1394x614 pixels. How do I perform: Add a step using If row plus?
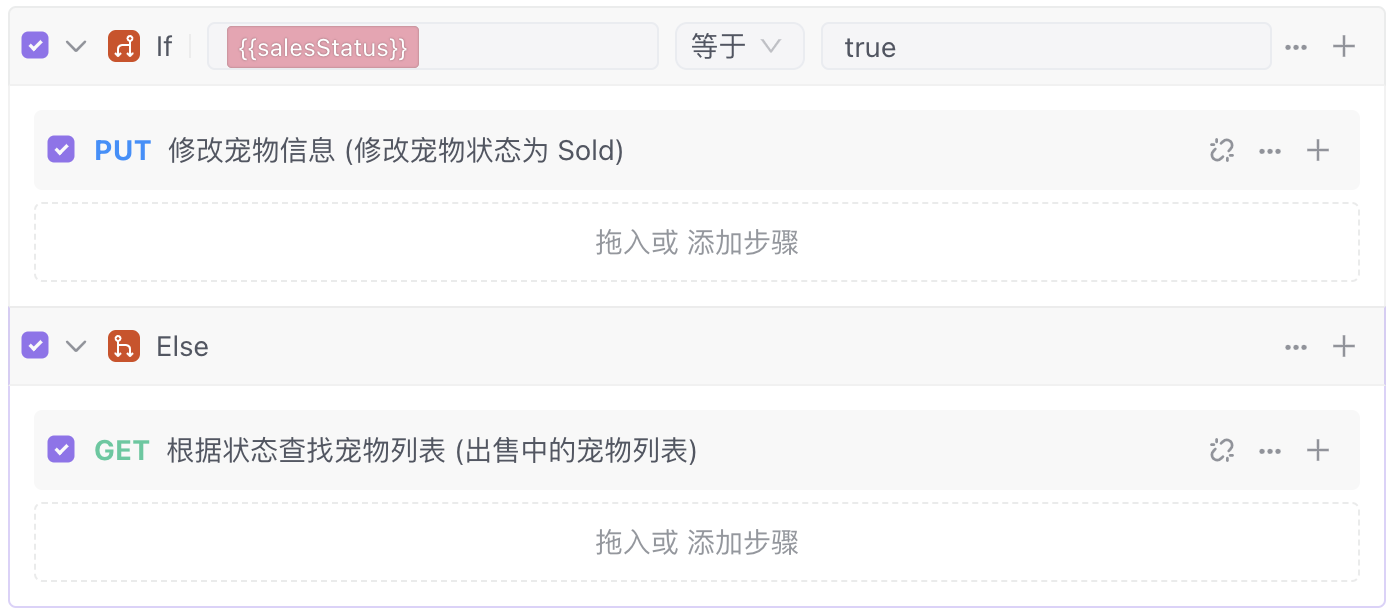(x=1344, y=46)
